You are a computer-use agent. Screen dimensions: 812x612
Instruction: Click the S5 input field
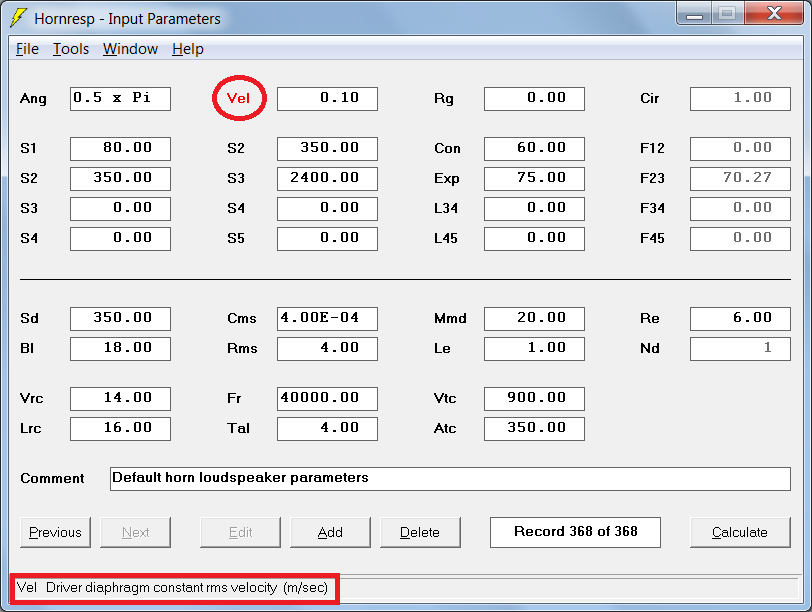click(x=327, y=239)
